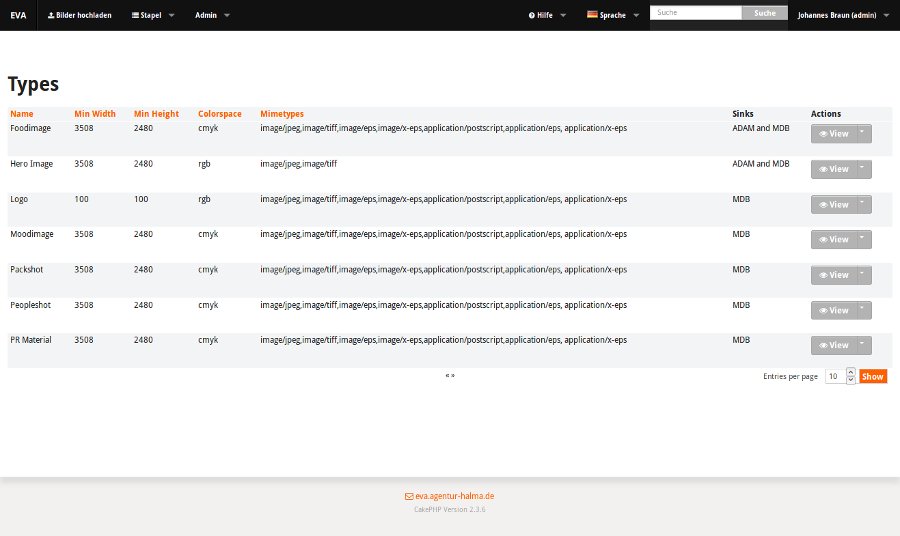Open the Admin menu

(x=205, y=15)
